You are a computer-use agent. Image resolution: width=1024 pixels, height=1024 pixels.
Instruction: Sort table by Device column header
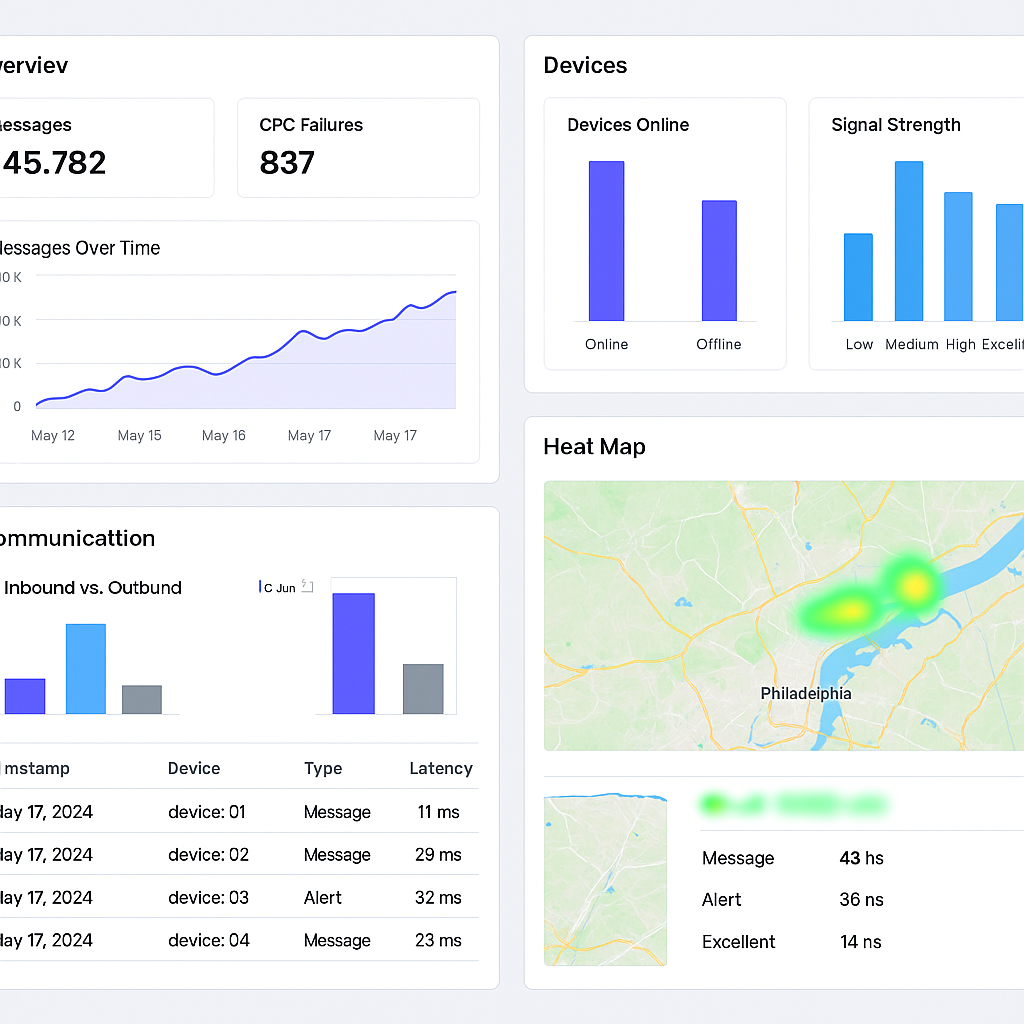tap(194, 768)
